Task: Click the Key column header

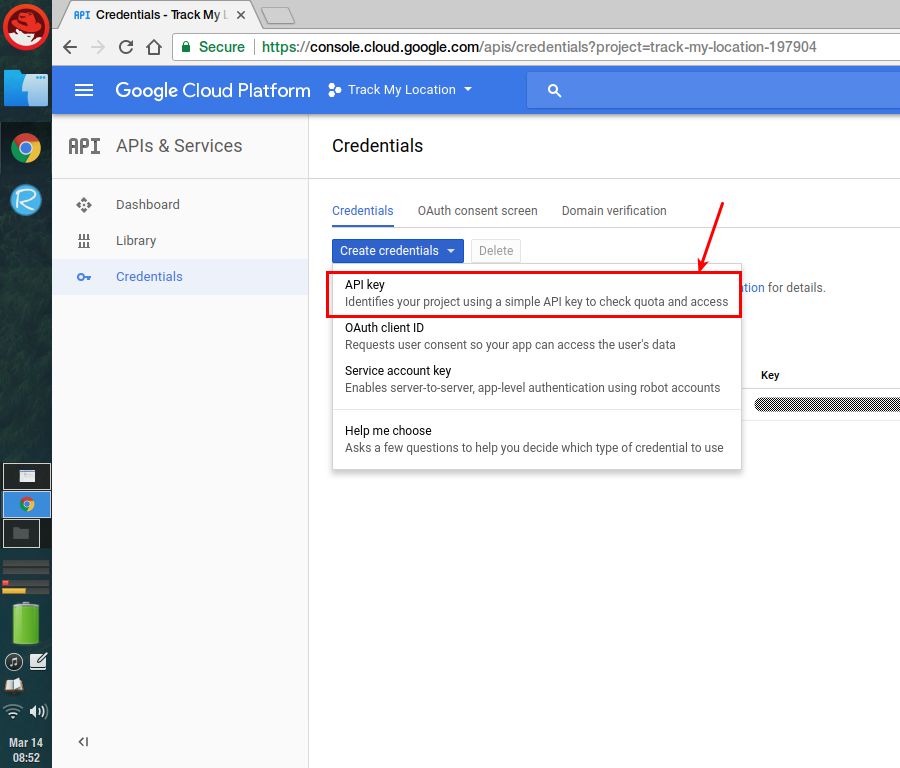Action: coord(770,375)
